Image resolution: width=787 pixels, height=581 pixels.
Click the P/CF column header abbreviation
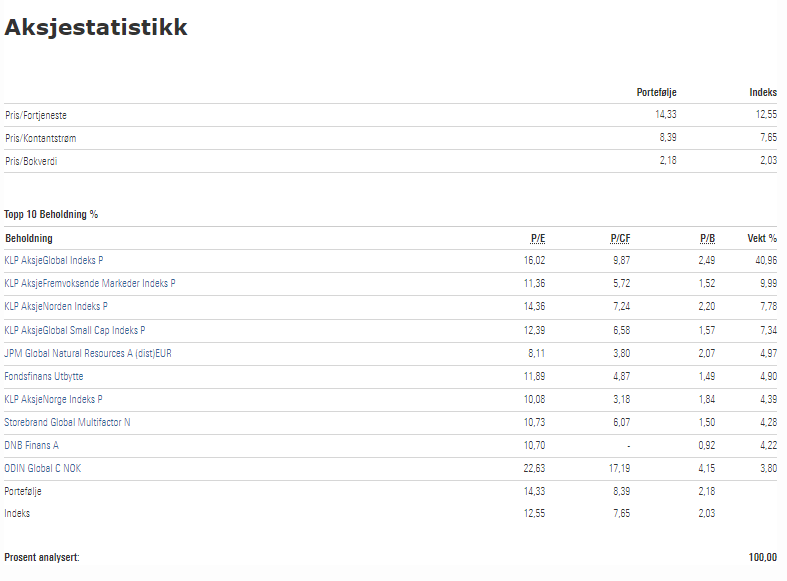click(x=620, y=238)
